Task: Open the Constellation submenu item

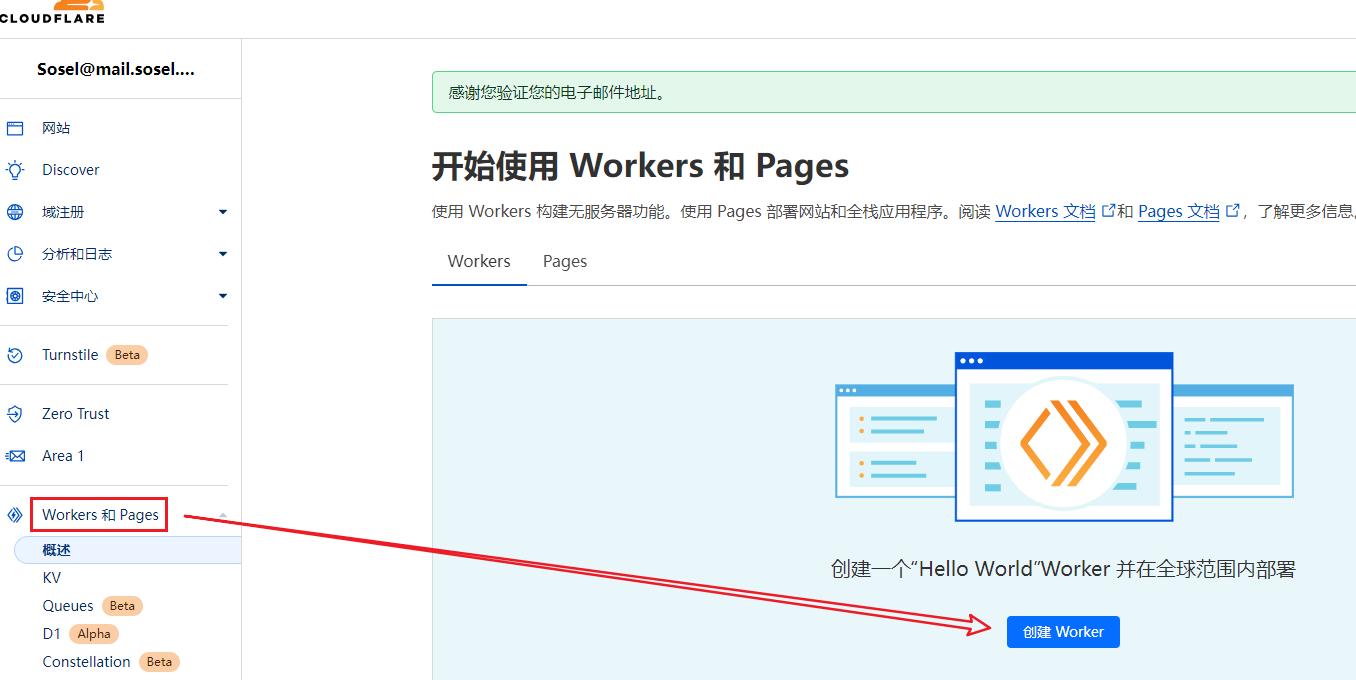Action: [86, 662]
